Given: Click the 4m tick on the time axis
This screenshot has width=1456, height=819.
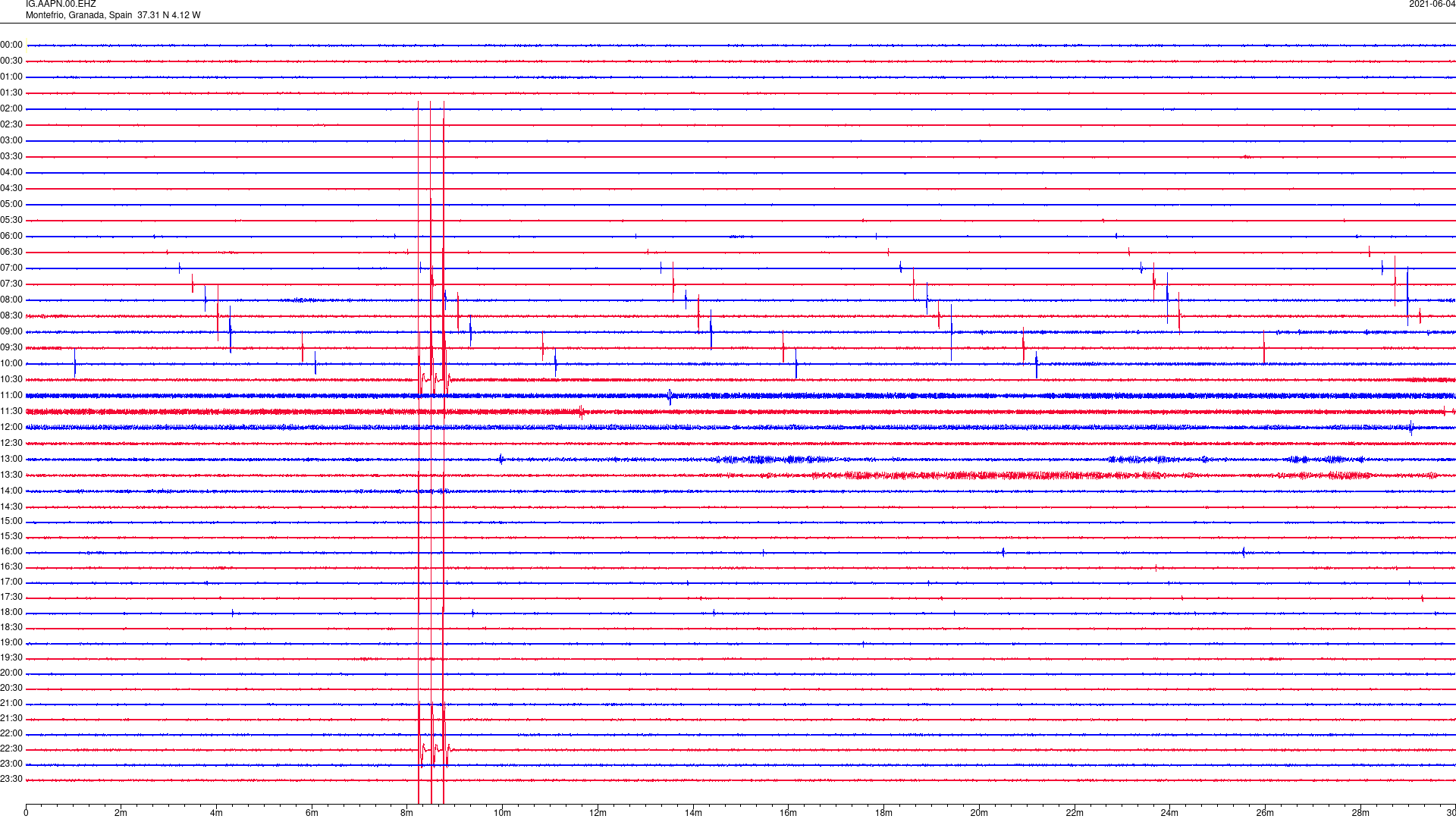Looking at the screenshot, I should (x=216, y=813).
